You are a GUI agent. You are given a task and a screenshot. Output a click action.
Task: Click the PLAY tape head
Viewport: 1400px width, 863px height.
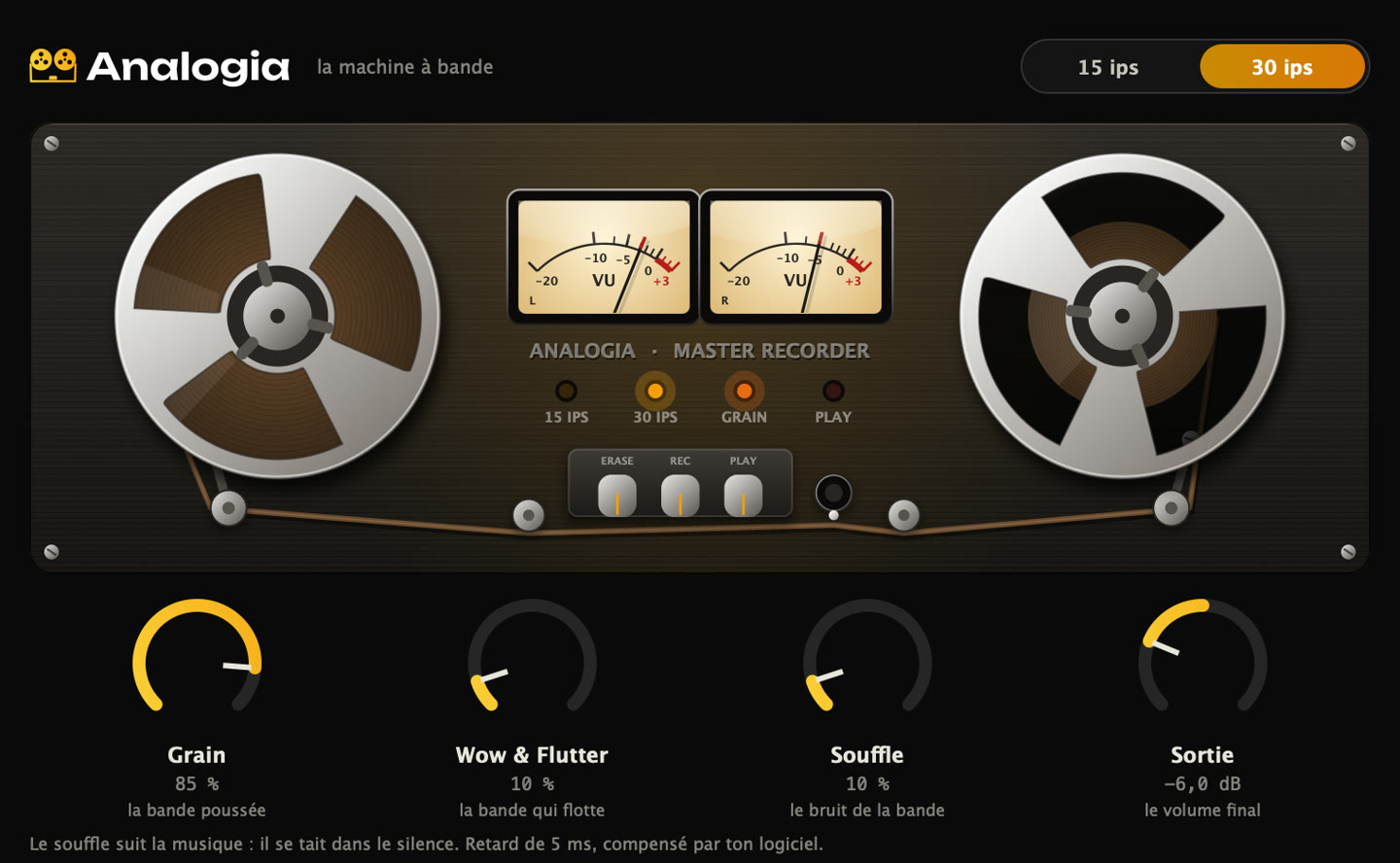click(743, 496)
